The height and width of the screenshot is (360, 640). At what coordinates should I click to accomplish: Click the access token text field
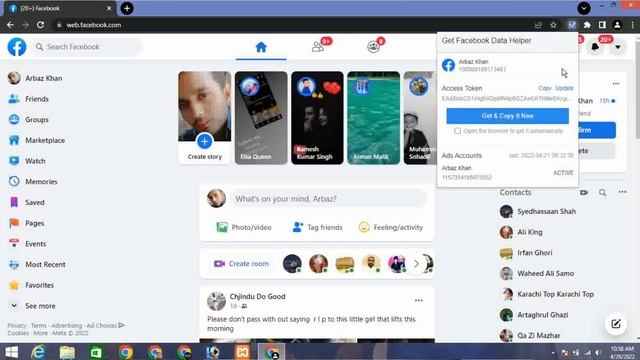(x=506, y=98)
